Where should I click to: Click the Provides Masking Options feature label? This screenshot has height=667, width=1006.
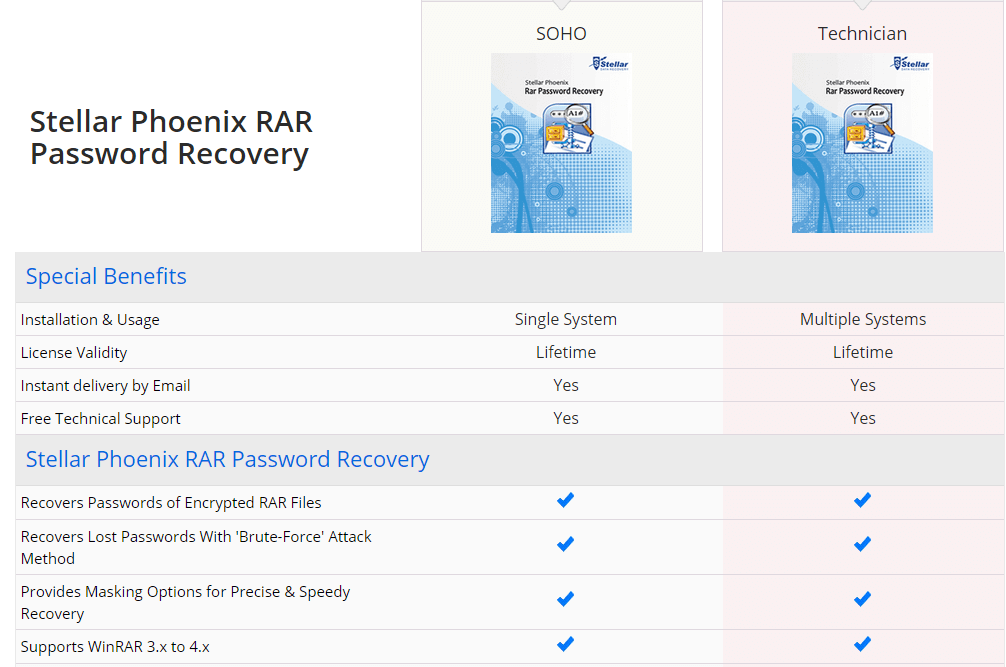pos(185,603)
